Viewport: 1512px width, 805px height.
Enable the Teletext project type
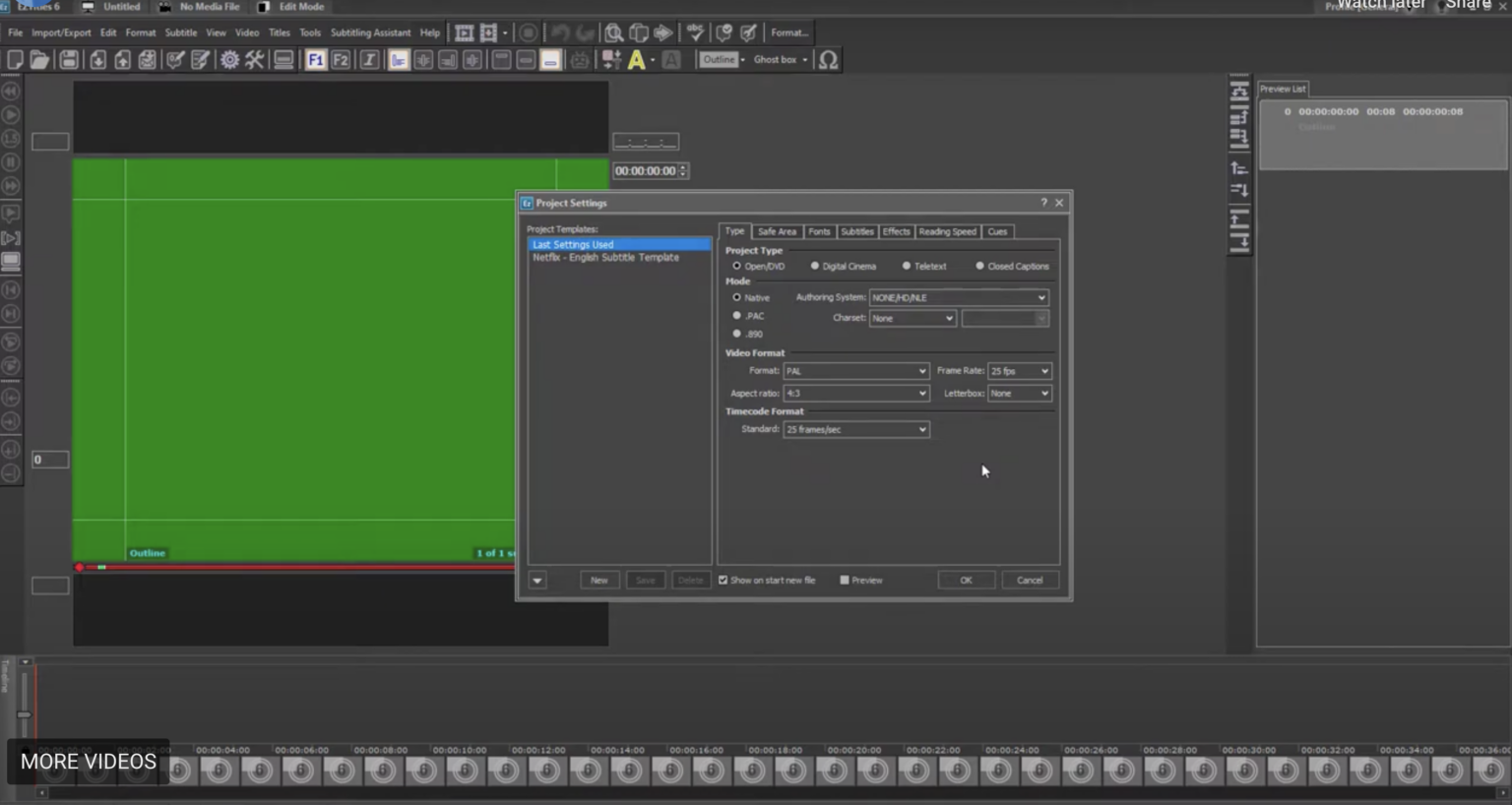[x=907, y=266]
